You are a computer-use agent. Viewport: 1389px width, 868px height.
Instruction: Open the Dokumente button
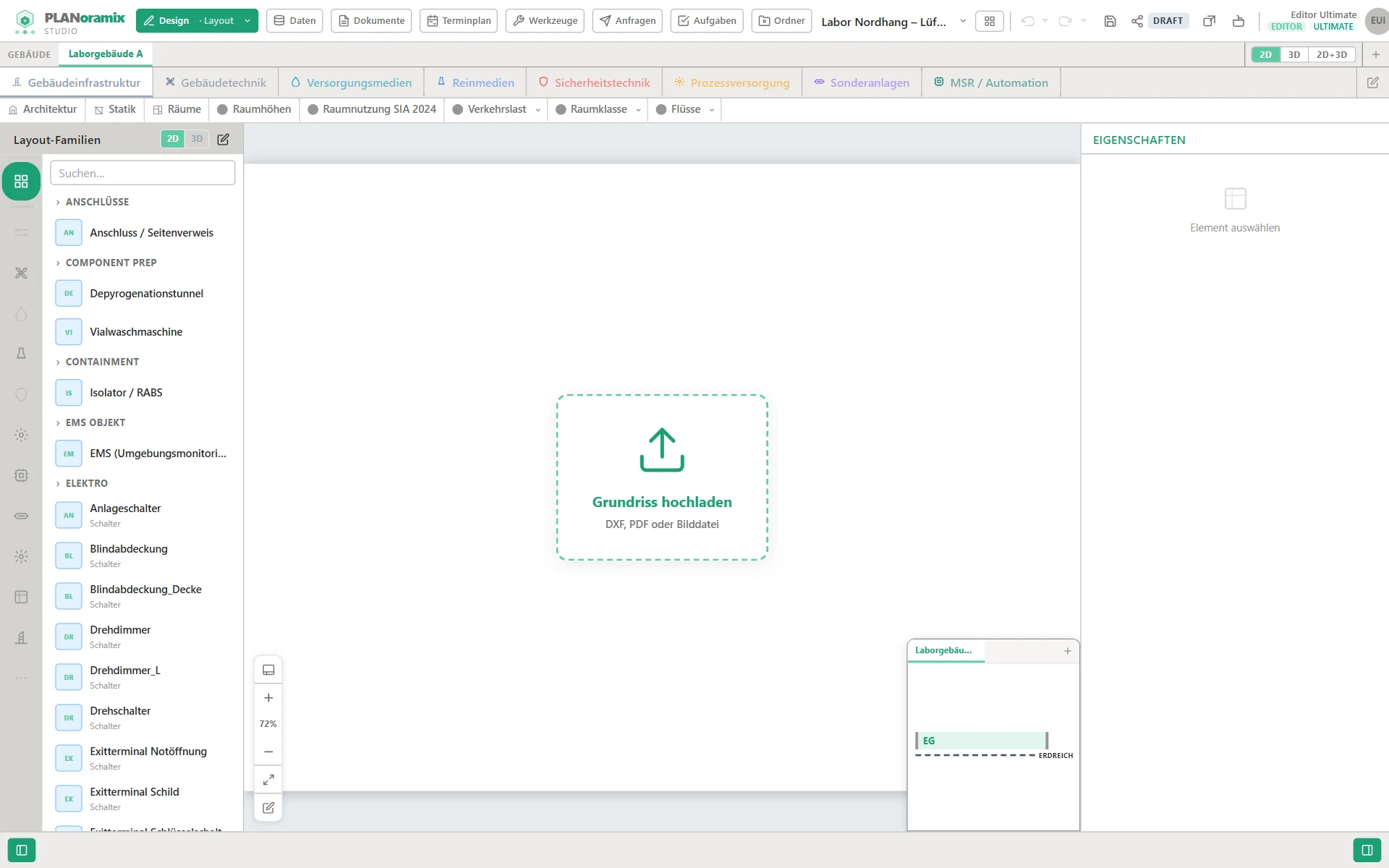click(x=372, y=21)
